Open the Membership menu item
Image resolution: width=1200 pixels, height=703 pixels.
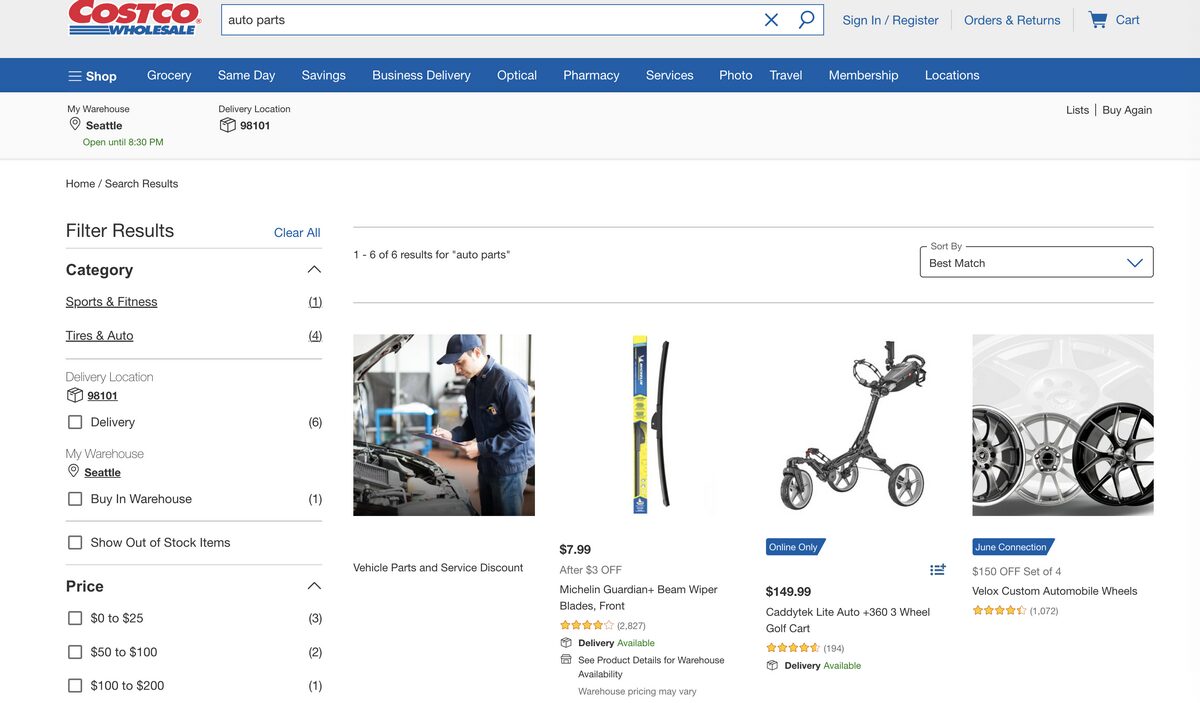tap(863, 75)
